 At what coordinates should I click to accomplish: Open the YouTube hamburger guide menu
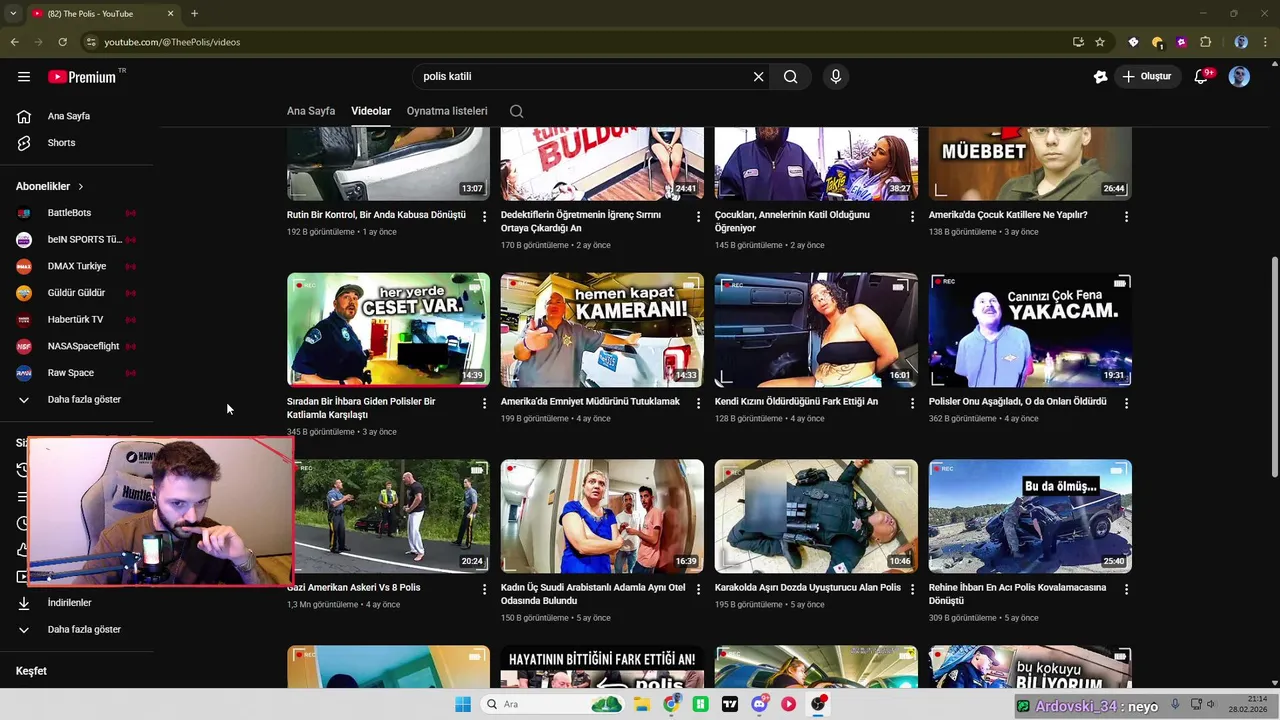(x=24, y=77)
